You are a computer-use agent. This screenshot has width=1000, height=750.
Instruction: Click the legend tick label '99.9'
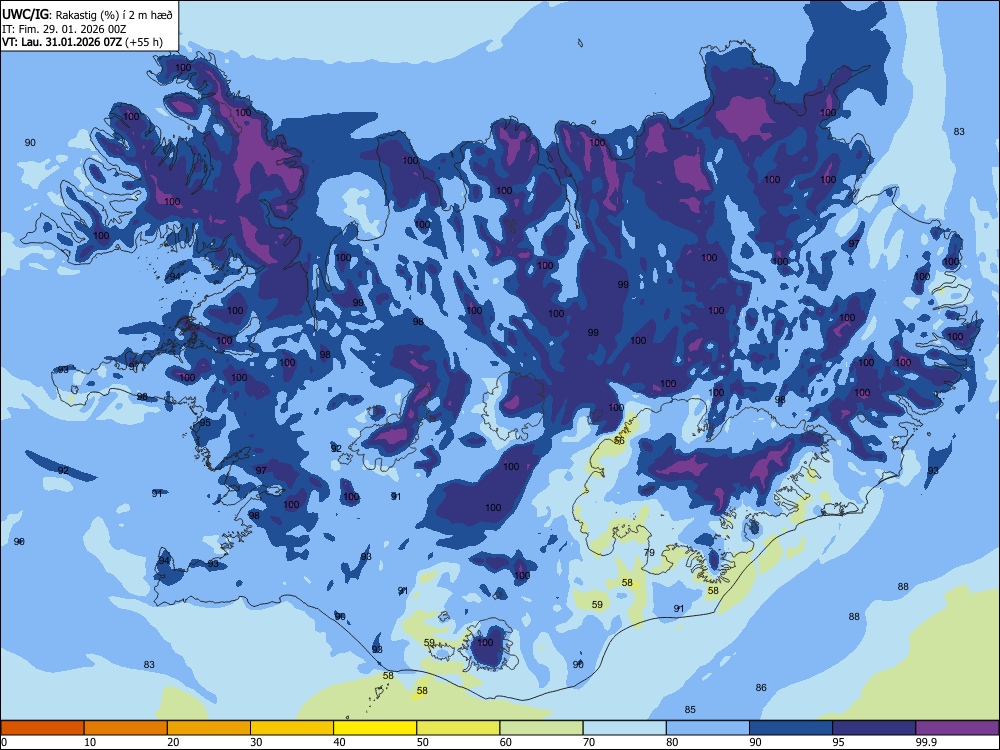tap(926, 742)
